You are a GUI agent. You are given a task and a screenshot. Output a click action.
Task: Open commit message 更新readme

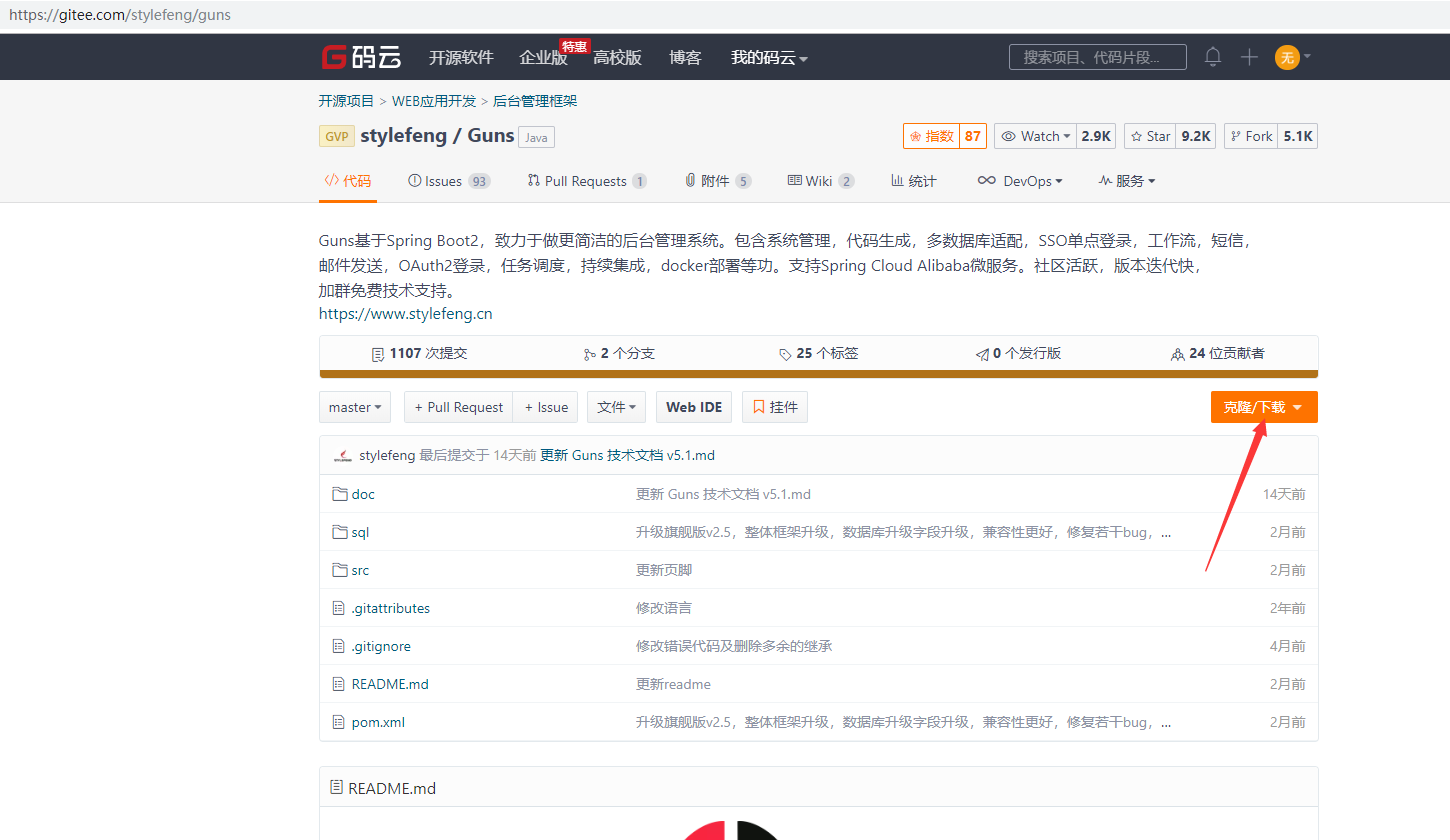click(674, 684)
